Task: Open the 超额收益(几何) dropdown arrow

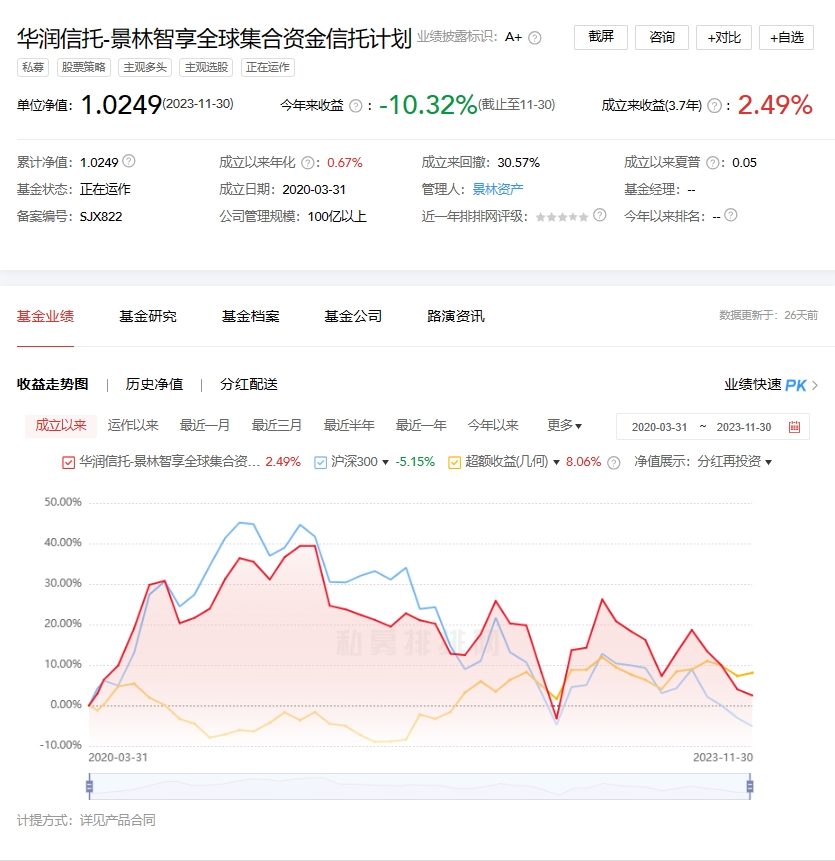Action: (x=556, y=462)
